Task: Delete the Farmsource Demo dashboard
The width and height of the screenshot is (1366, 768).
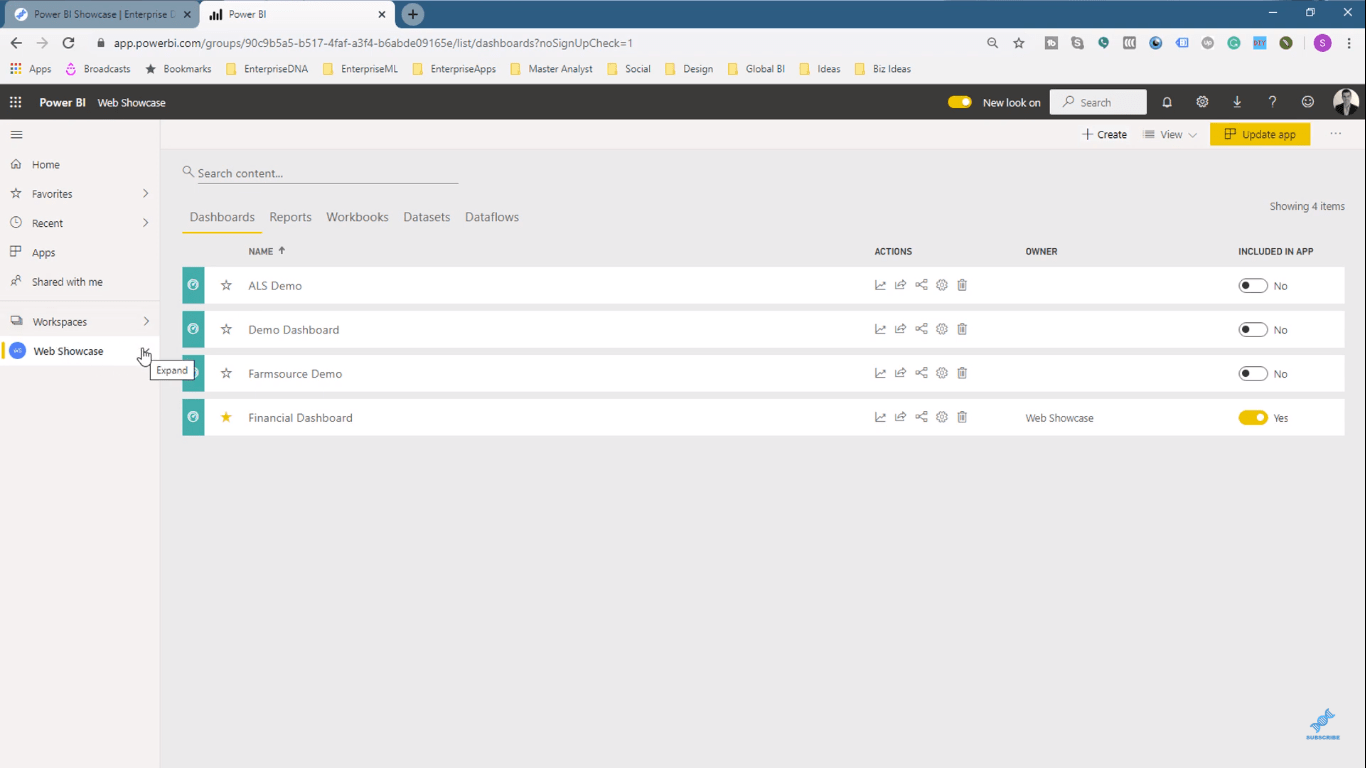Action: pyautogui.click(x=962, y=373)
